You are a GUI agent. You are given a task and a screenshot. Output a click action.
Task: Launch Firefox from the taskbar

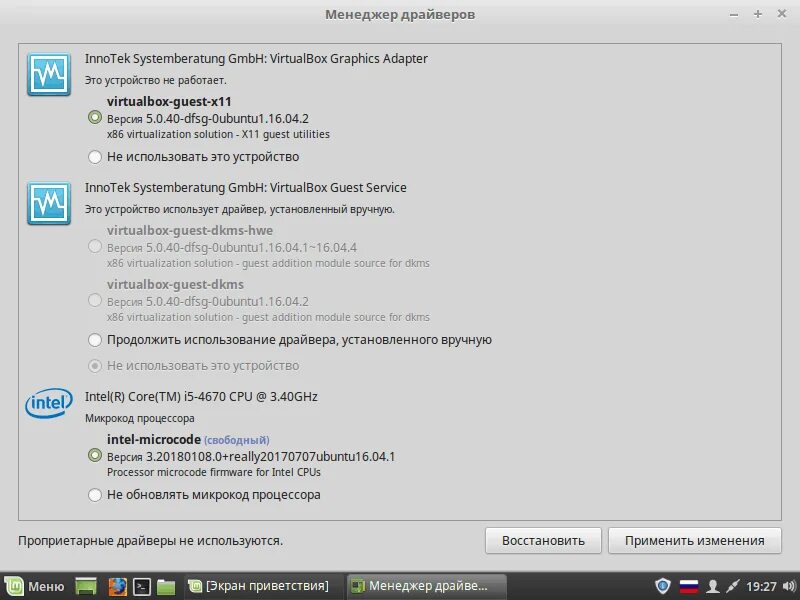point(117,586)
